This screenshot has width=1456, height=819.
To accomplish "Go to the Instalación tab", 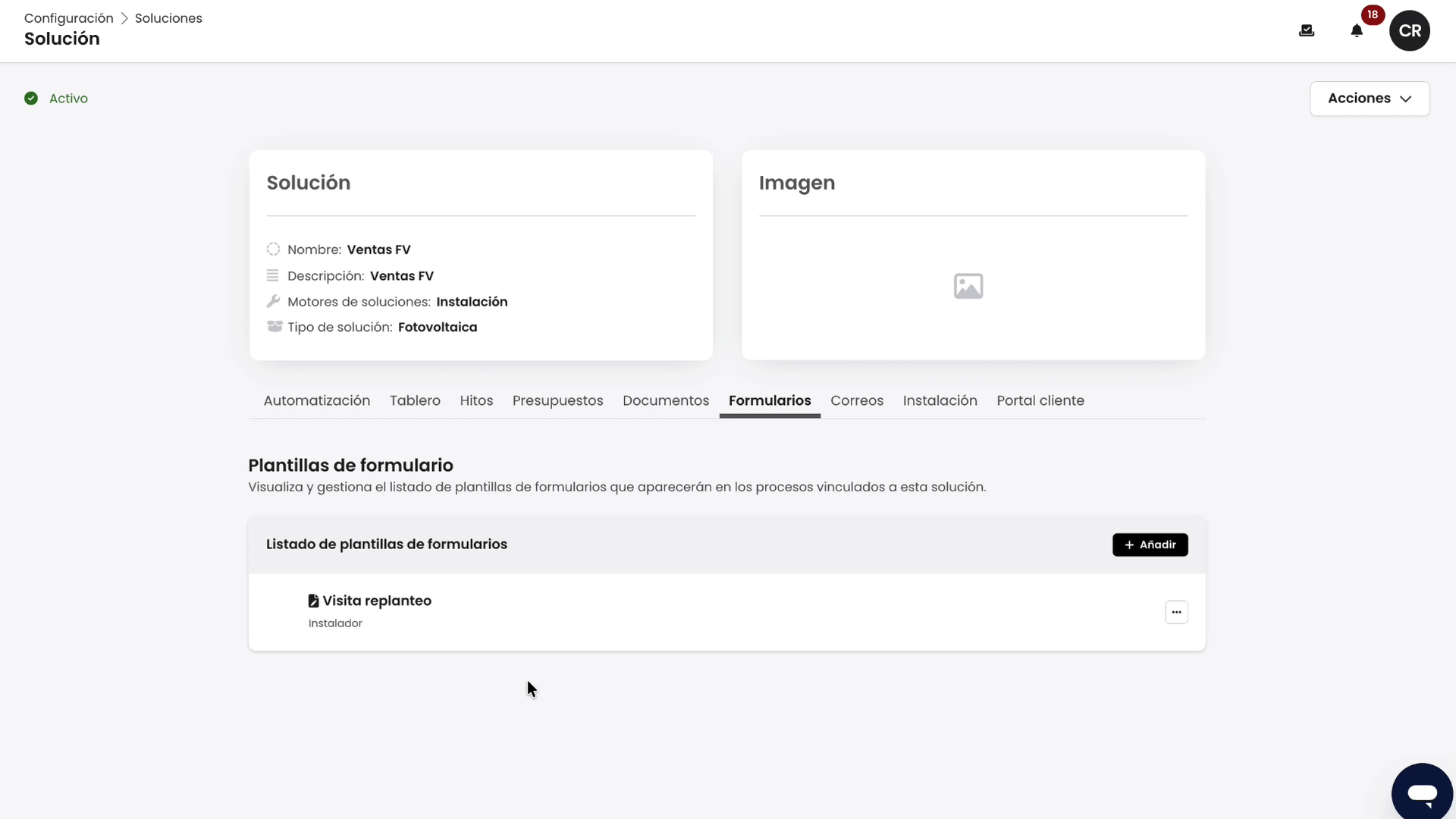I will [x=940, y=400].
